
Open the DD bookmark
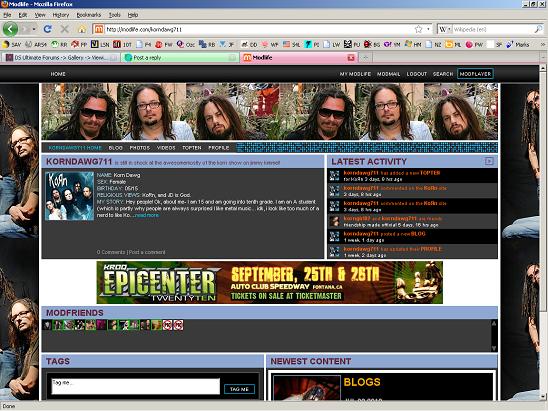pyautogui.click(x=249, y=44)
